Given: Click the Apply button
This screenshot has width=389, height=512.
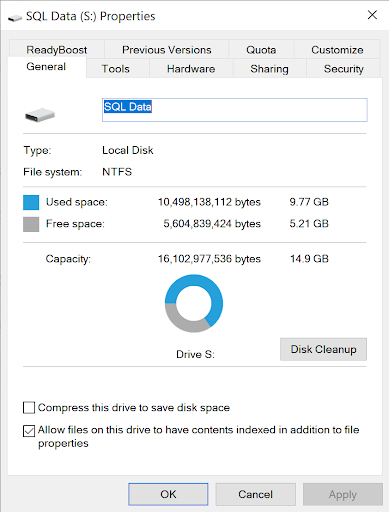Looking at the screenshot, I should [343, 494].
